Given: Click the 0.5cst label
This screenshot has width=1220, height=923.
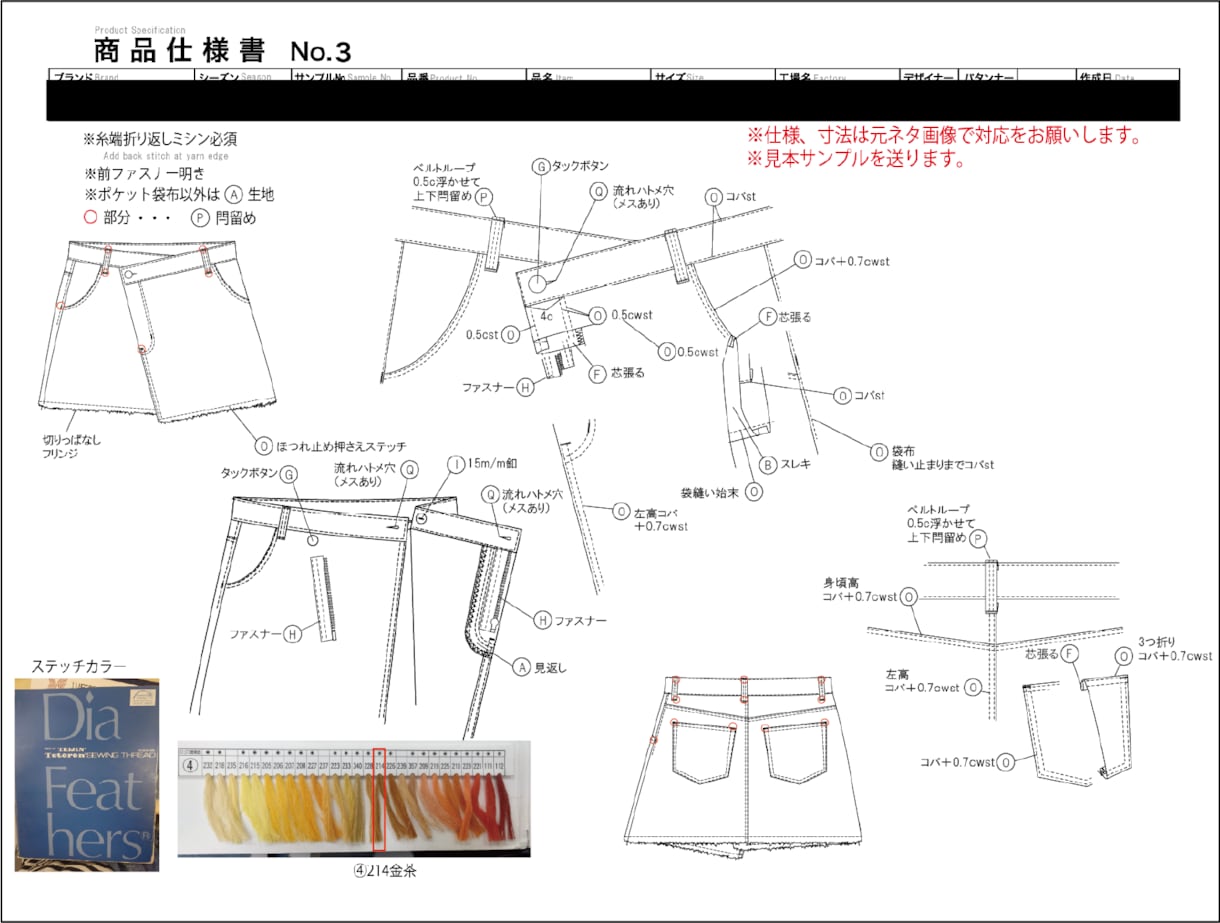Looking at the screenshot, I should pos(481,334).
